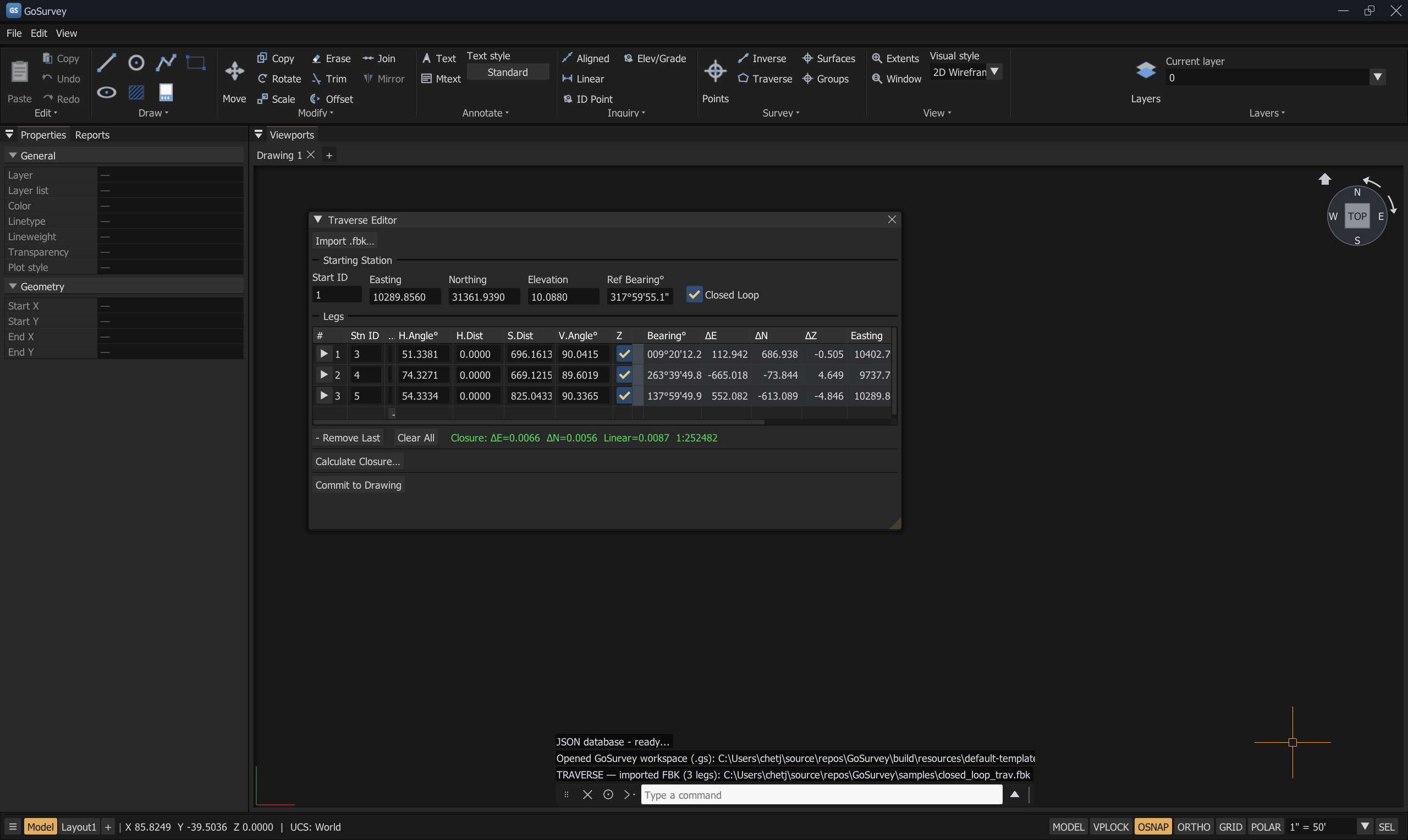Select the Rectangle draw tool
The height and width of the screenshot is (840, 1408).
tap(195, 62)
